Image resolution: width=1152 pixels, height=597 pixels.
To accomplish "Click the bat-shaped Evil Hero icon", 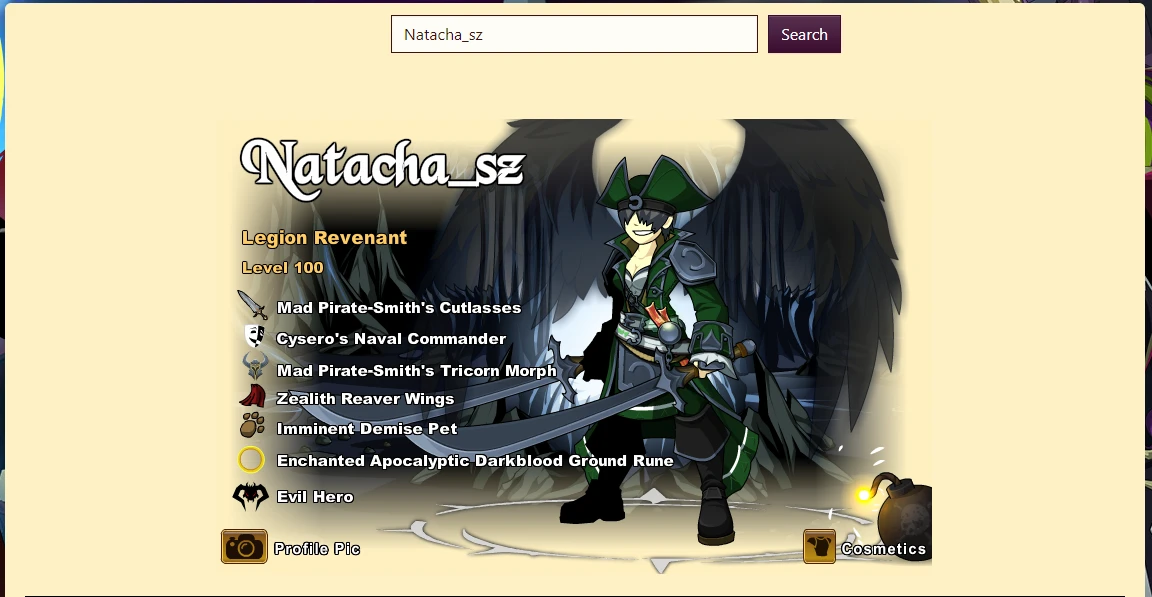I will coord(251,496).
